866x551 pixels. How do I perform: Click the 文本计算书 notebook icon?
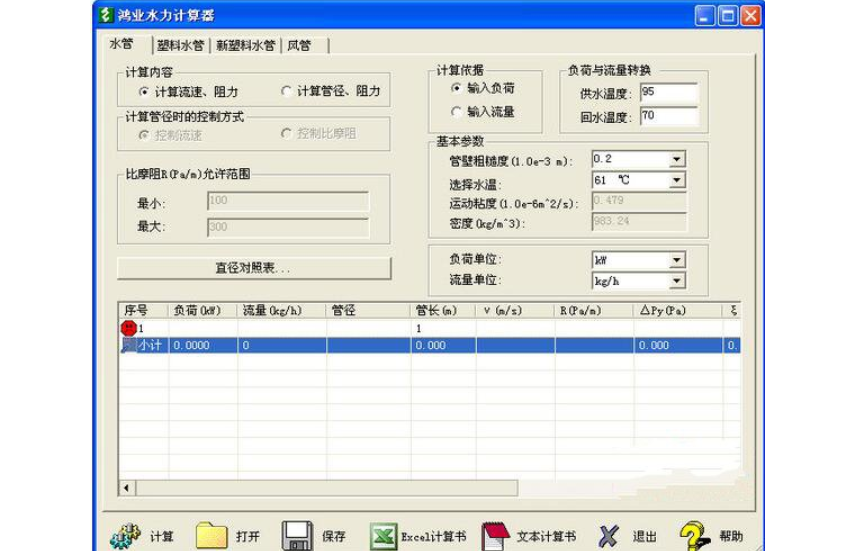coord(497,535)
